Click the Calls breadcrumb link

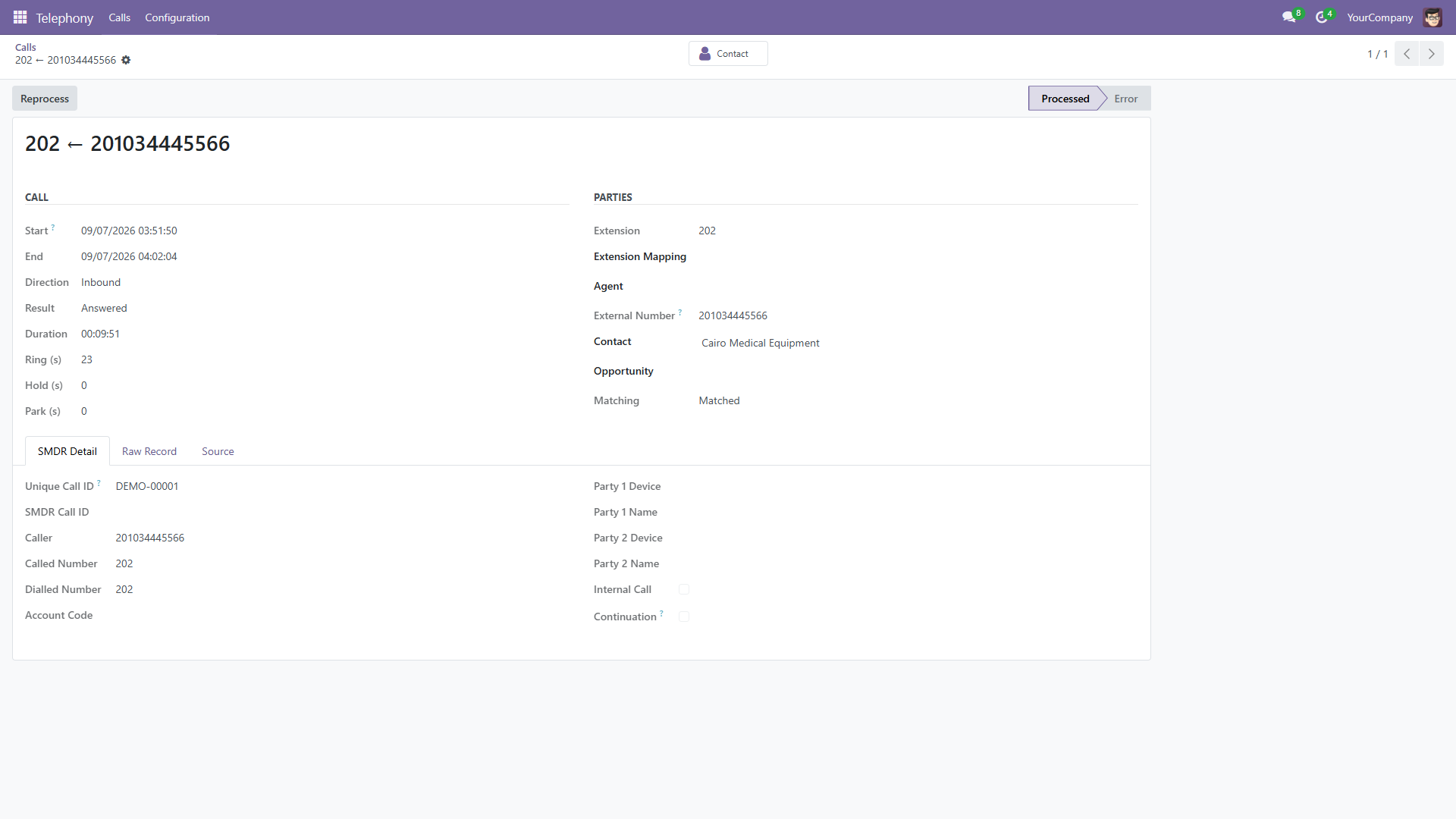[x=26, y=47]
